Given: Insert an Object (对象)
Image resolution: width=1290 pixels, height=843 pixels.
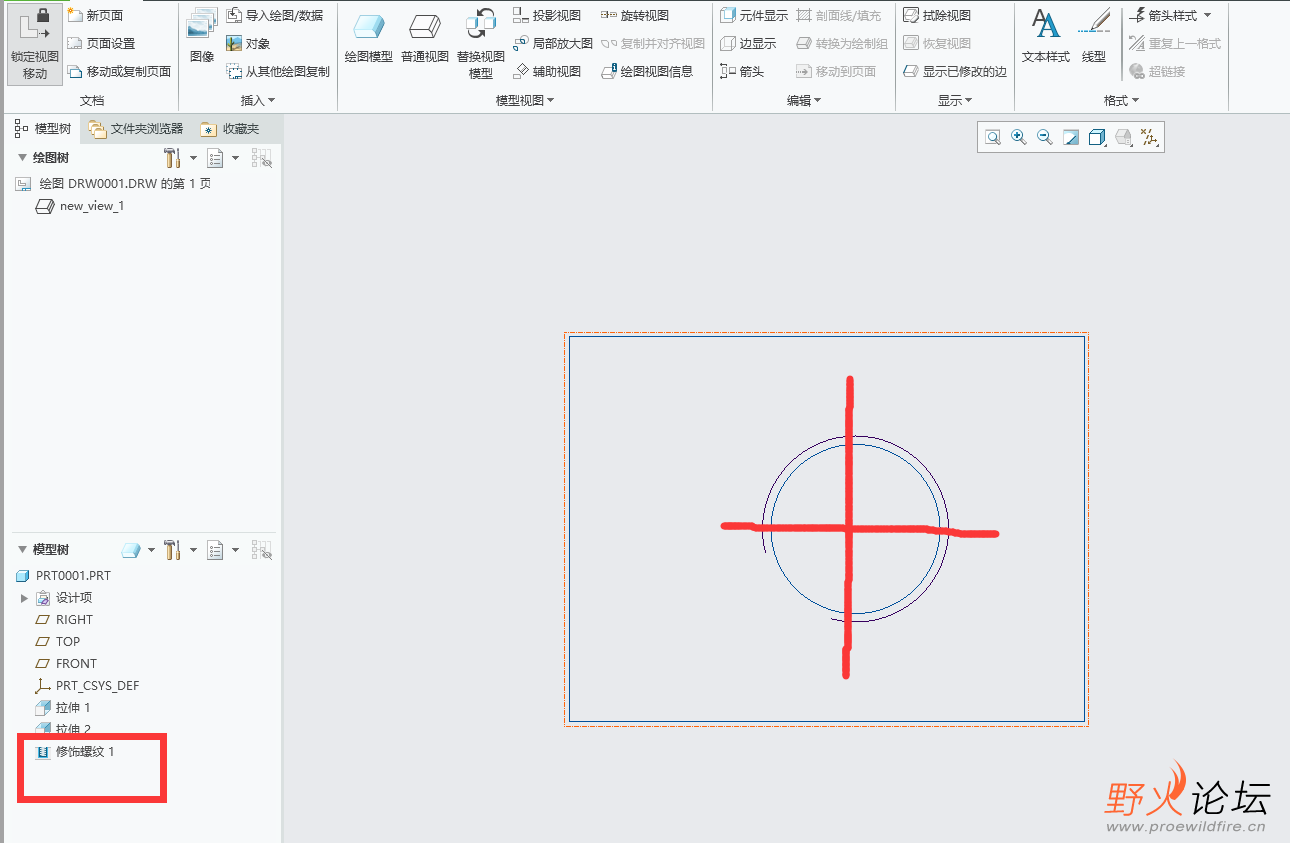Looking at the screenshot, I should click(248, 43).
